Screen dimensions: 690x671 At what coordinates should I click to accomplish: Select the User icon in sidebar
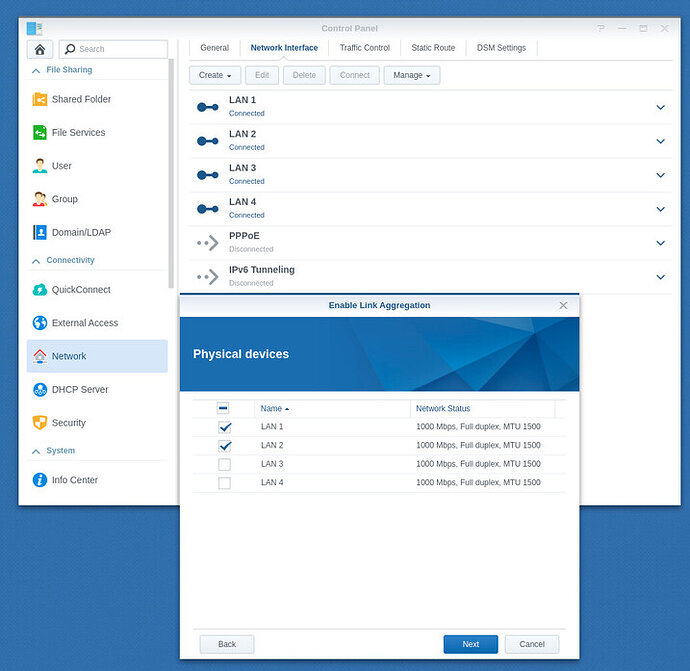pyautogui.click(x=40, y=166)
